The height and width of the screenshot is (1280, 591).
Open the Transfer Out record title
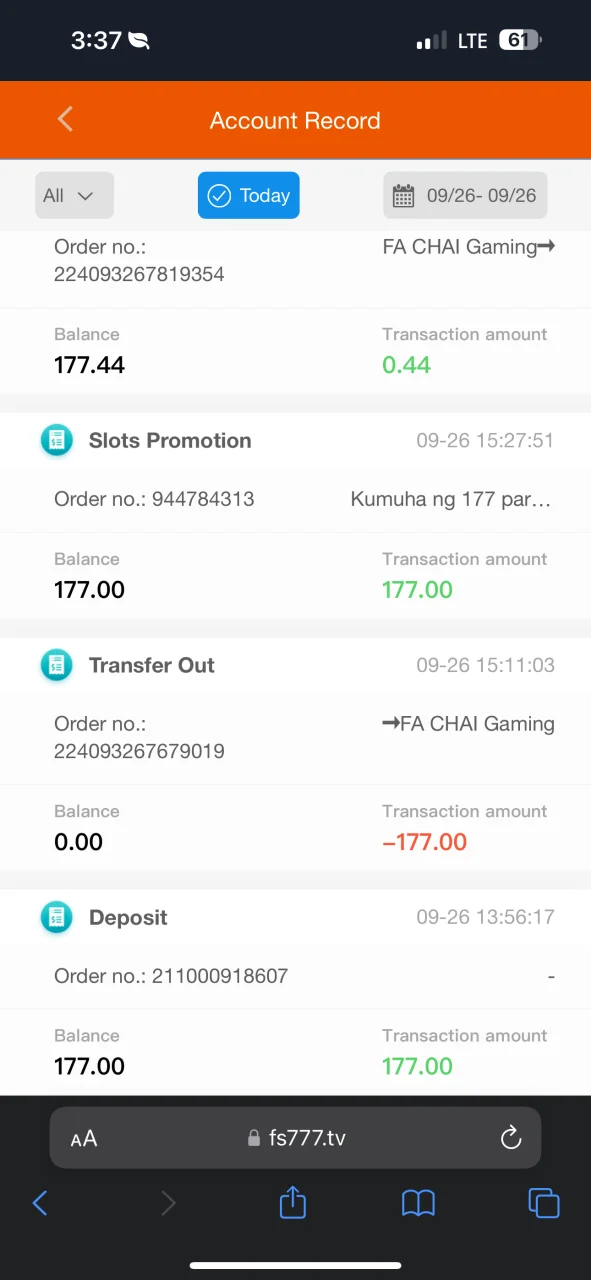(151, 665)
